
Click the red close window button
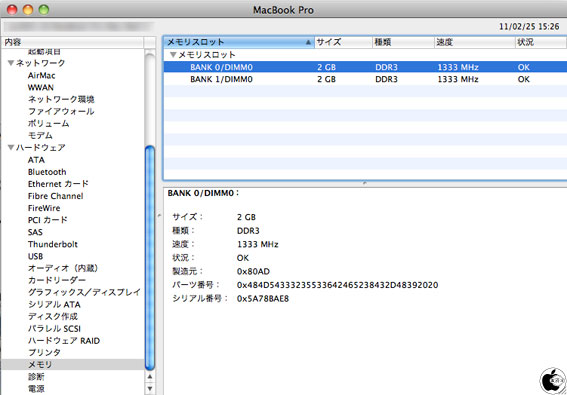point(12,10)
